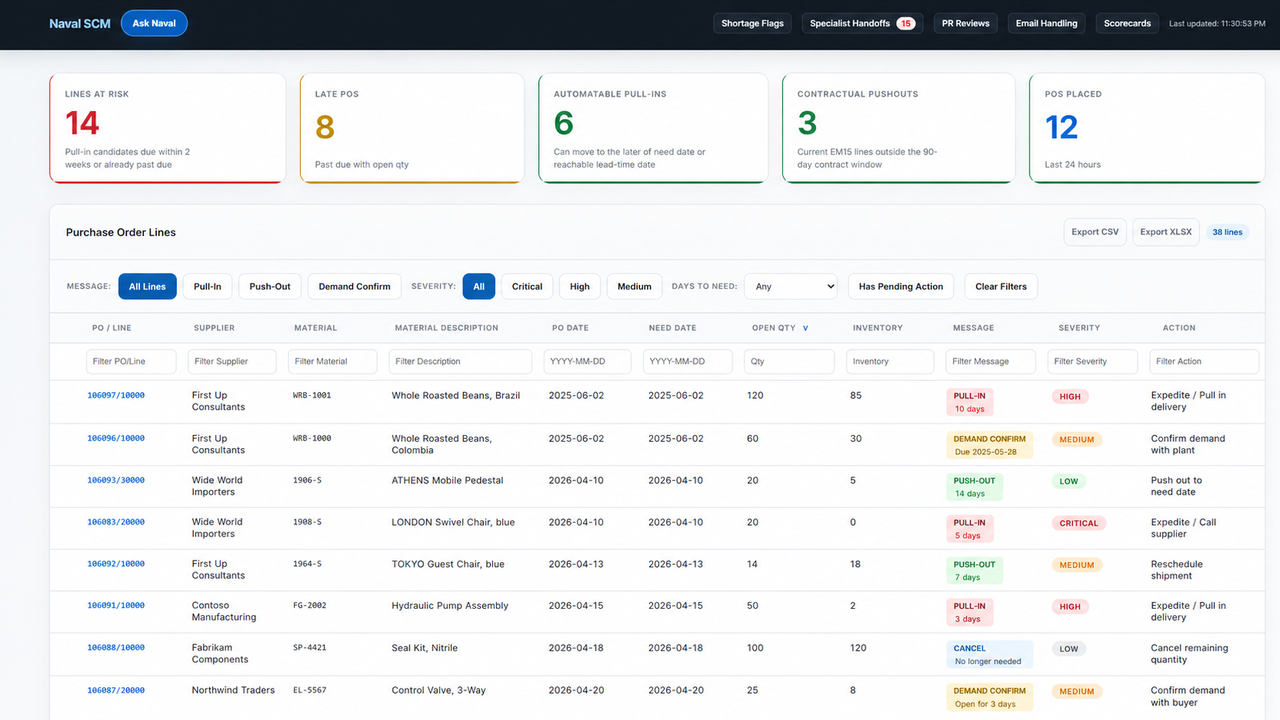Export table as CSV
Image resolution: width=1280 pixels, height=720 pixels.
coord(1095,232)
